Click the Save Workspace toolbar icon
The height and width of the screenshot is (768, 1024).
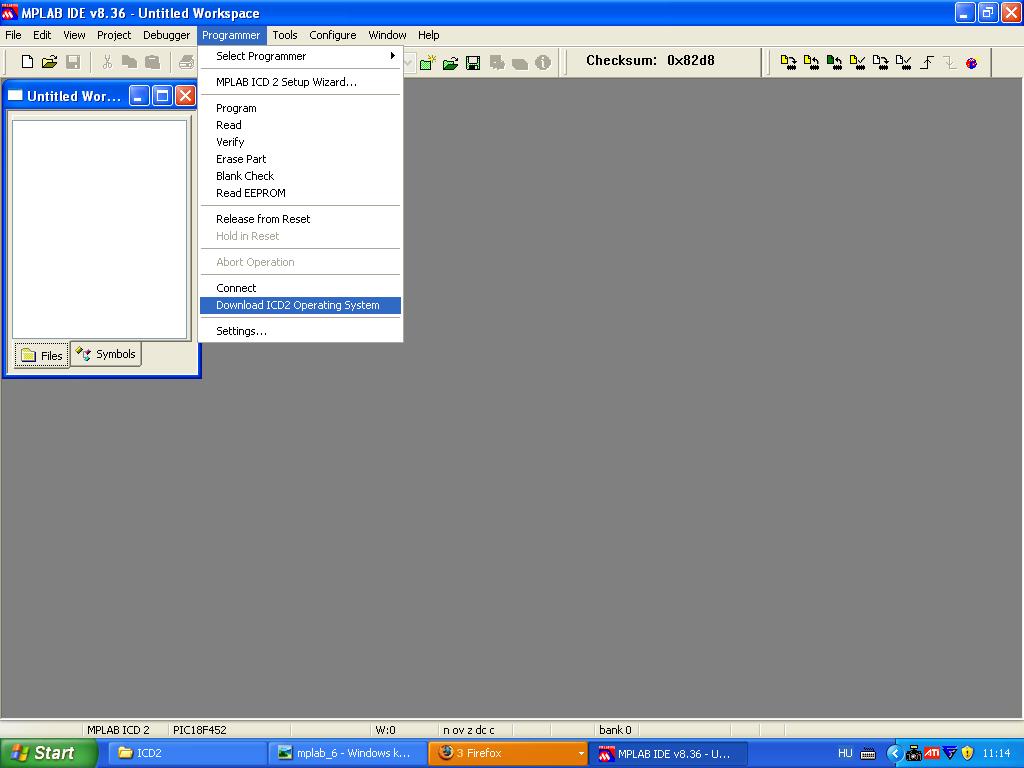(x=473, y=63)
